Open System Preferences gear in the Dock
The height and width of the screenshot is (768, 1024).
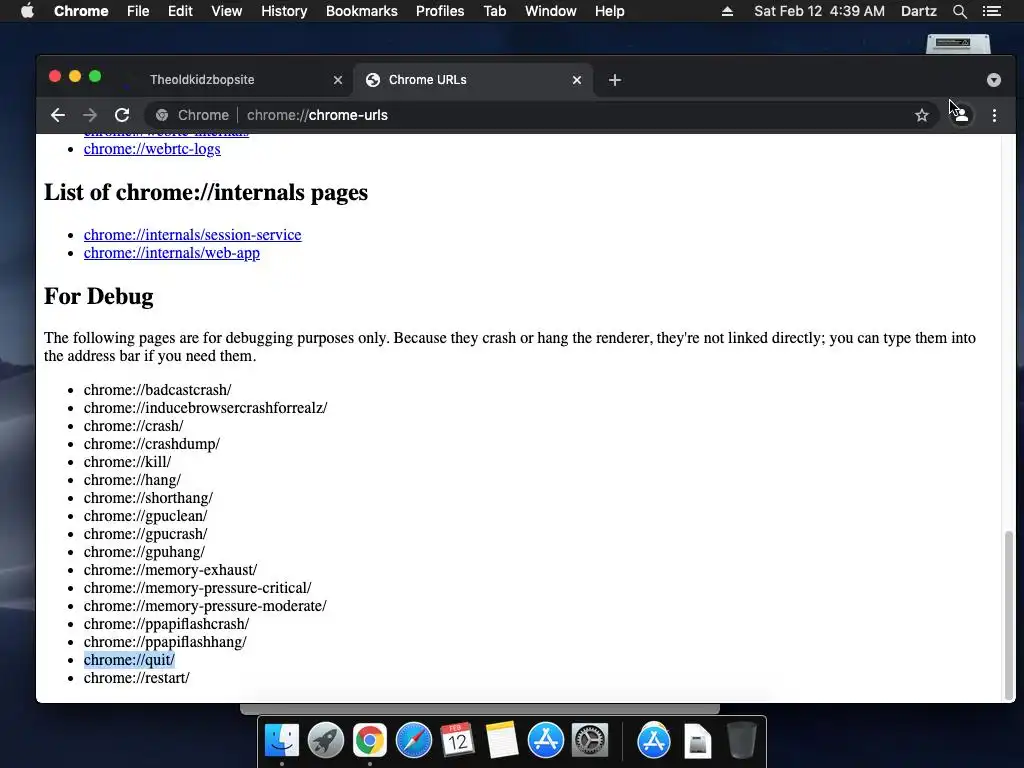click(x=590, y=740)
